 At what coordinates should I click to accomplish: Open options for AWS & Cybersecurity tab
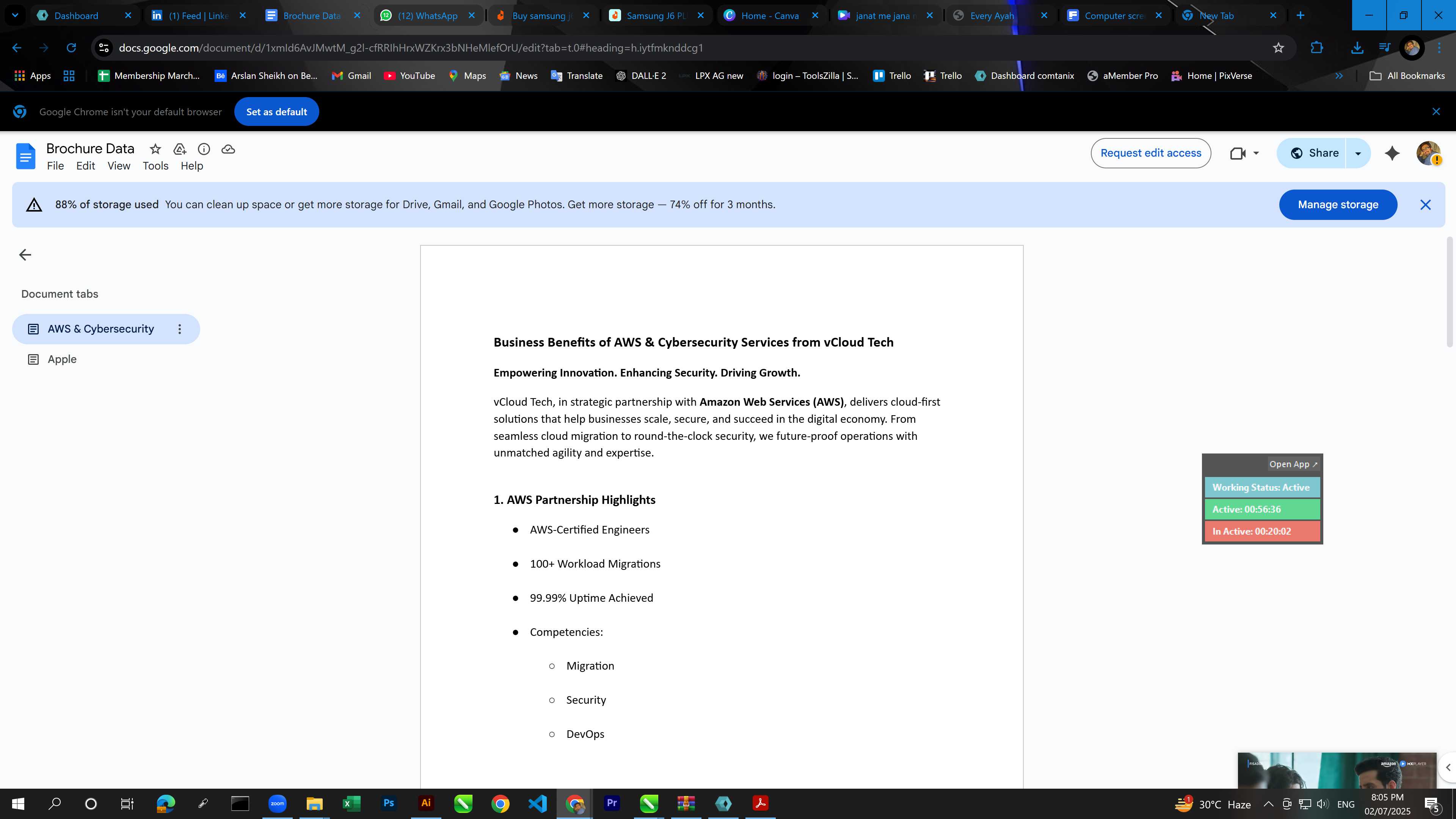click(180, 329)
